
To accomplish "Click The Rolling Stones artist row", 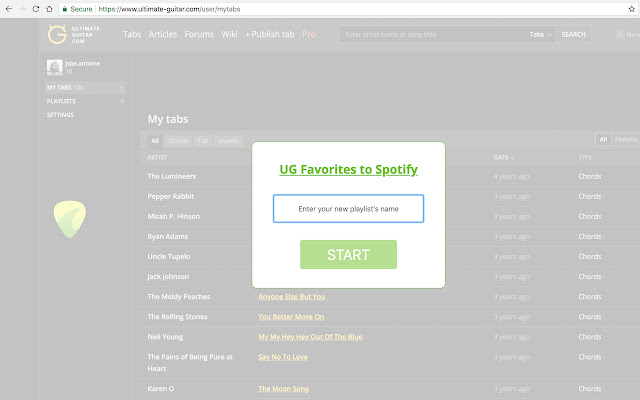I will point(177,317).
